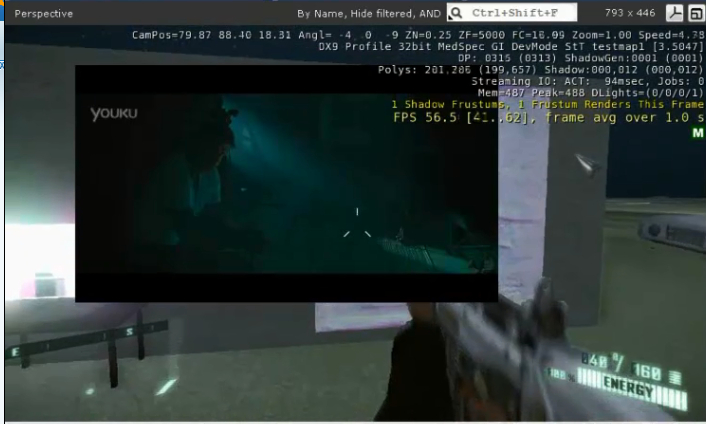Open the Perspective viewport menu
Image resolution: width=706 pixels, height=424 pixels.
[x=44, y=14]
